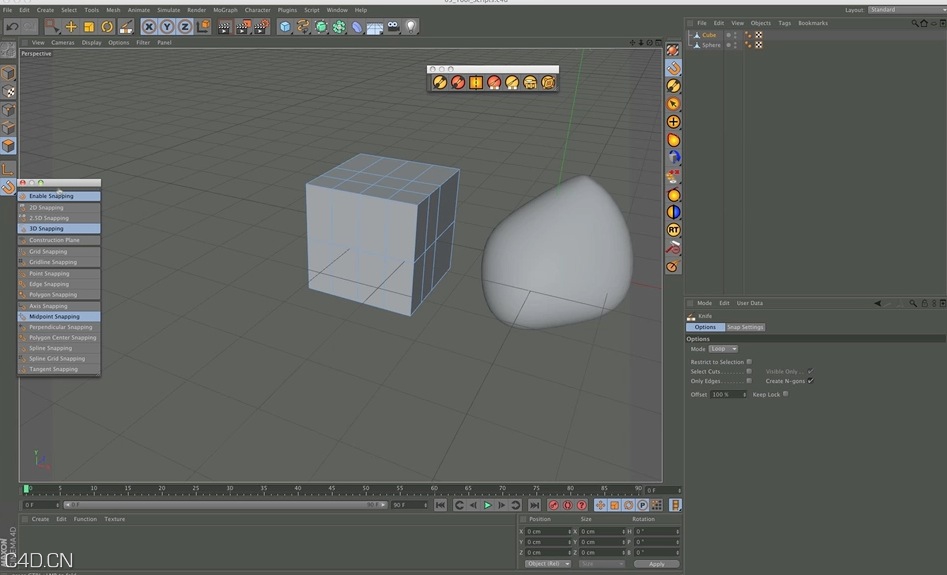This screenshot has width=947, height=575.
Task: Check Keep Lock option
Action: tap(785, 394)
